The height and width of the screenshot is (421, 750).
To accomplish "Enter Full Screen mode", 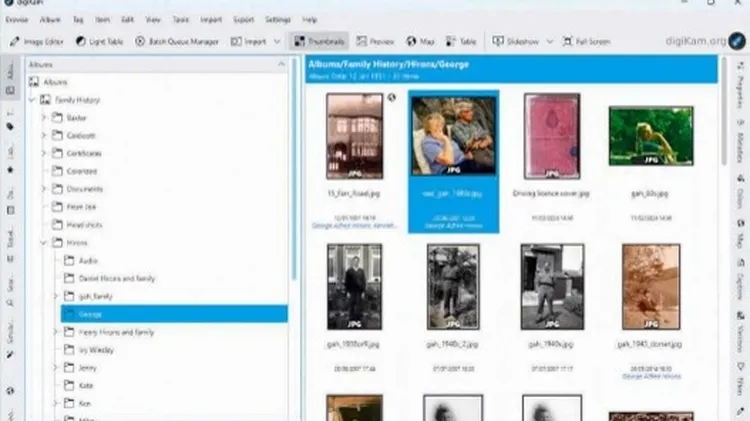I will 585,42.
